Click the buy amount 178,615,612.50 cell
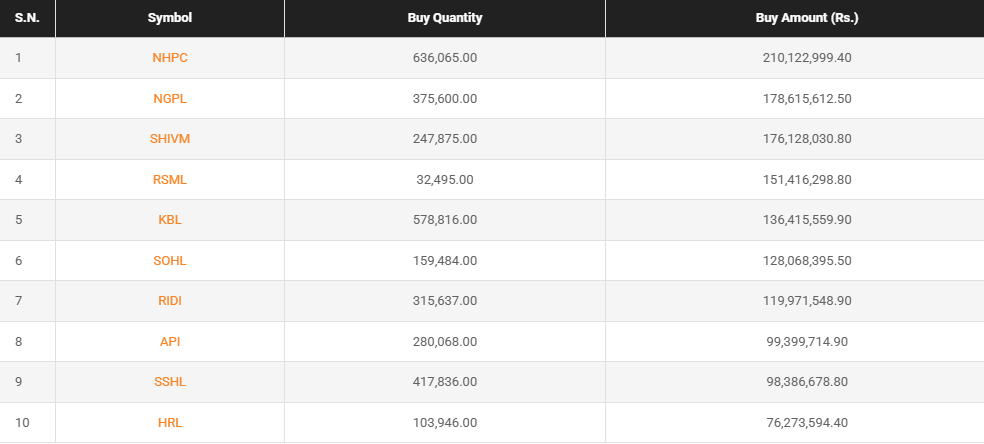984x444 pixels. (x=807, y=98)
